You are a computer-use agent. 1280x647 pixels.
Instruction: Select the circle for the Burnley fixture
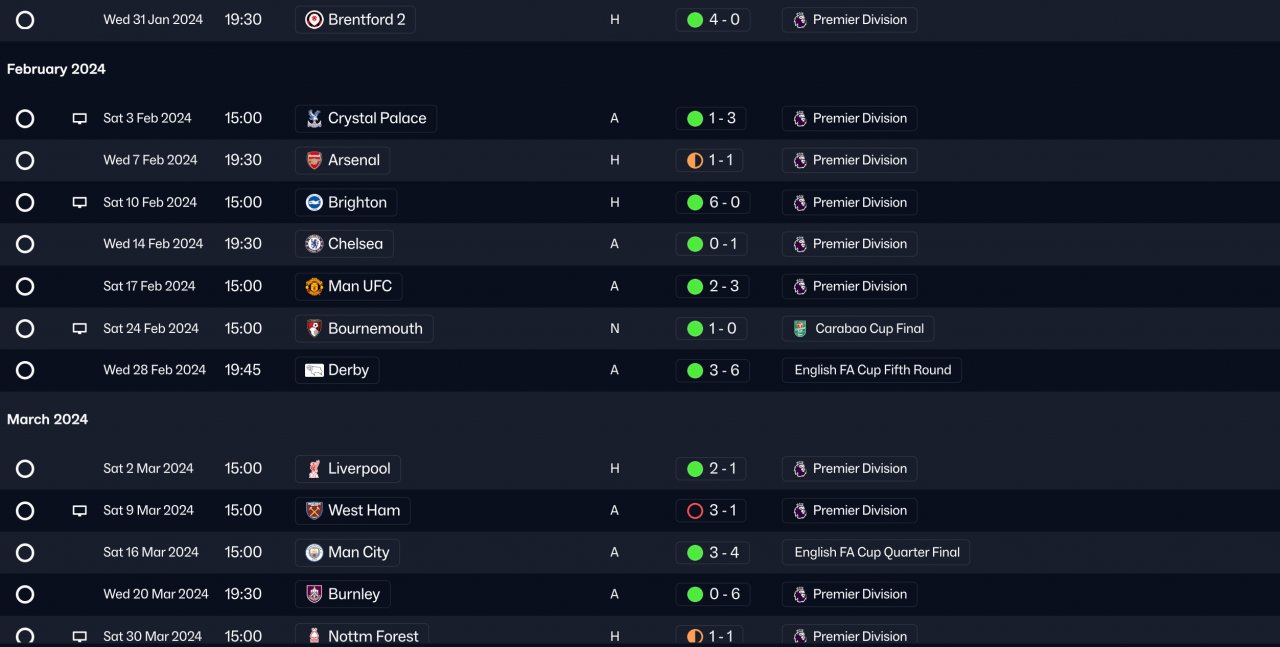[25, 595]
